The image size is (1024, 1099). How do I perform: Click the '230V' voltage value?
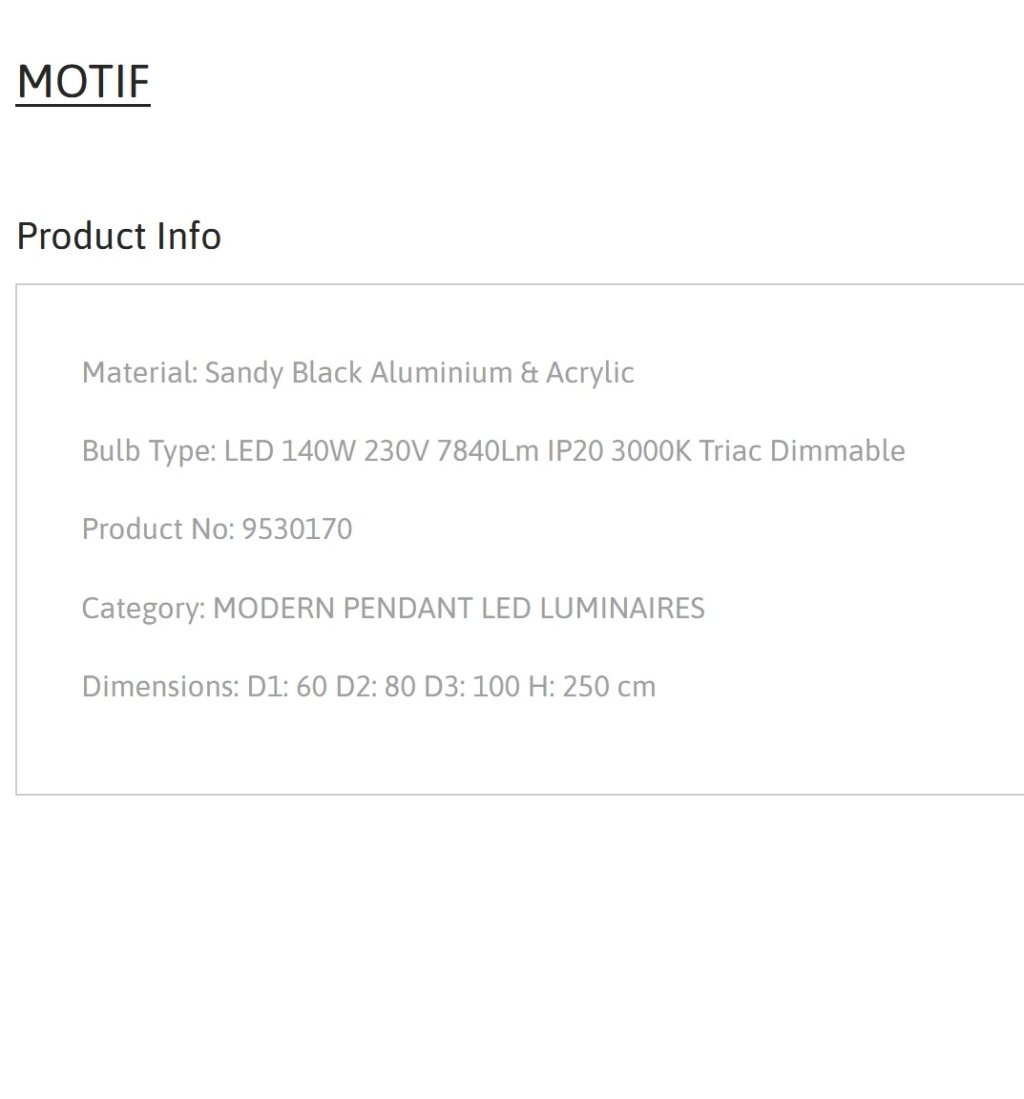[396, 451]
